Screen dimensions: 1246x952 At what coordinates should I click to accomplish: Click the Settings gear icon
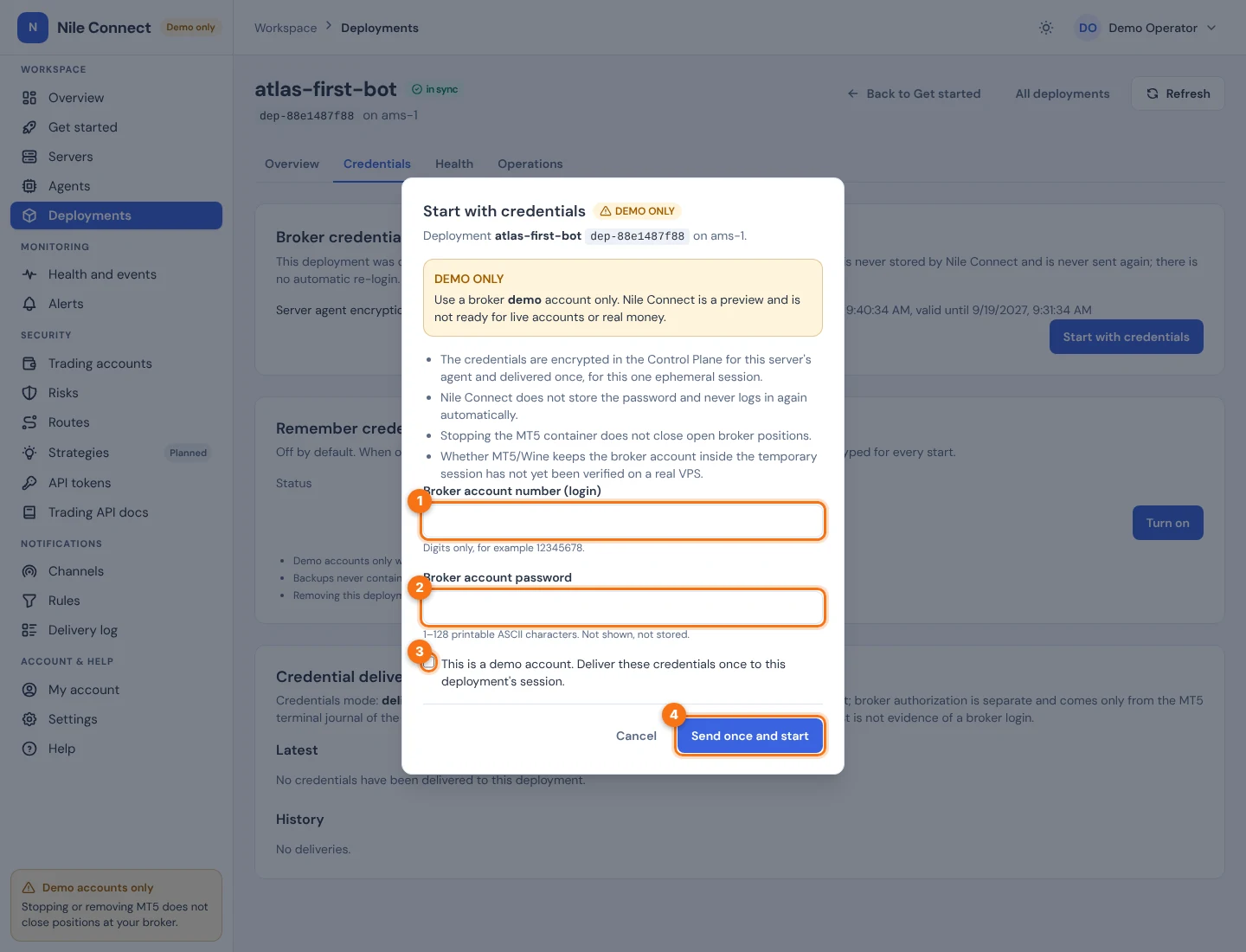[29, 719]
